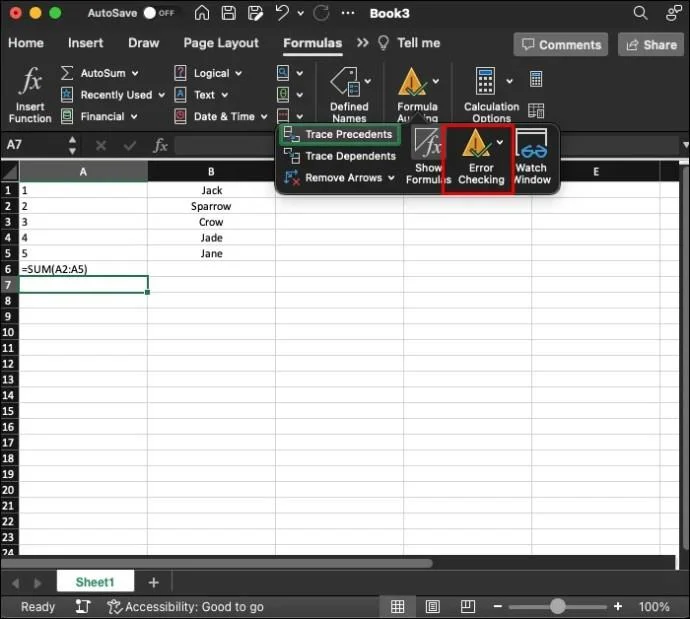Viewport: 690px width, 619px height.
Task: Adjust the zoom slider handle
Action: click(557, 607)
